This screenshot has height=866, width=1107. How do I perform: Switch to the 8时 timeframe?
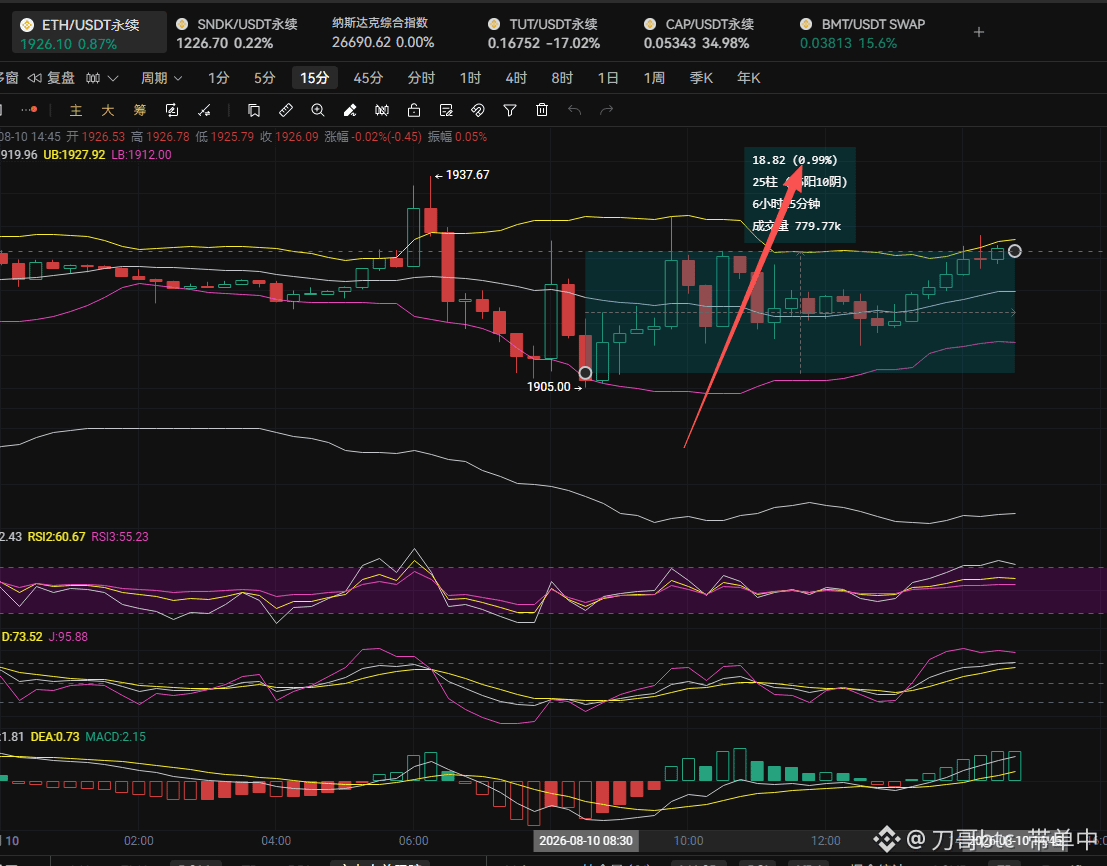click(x=562, y=78)
